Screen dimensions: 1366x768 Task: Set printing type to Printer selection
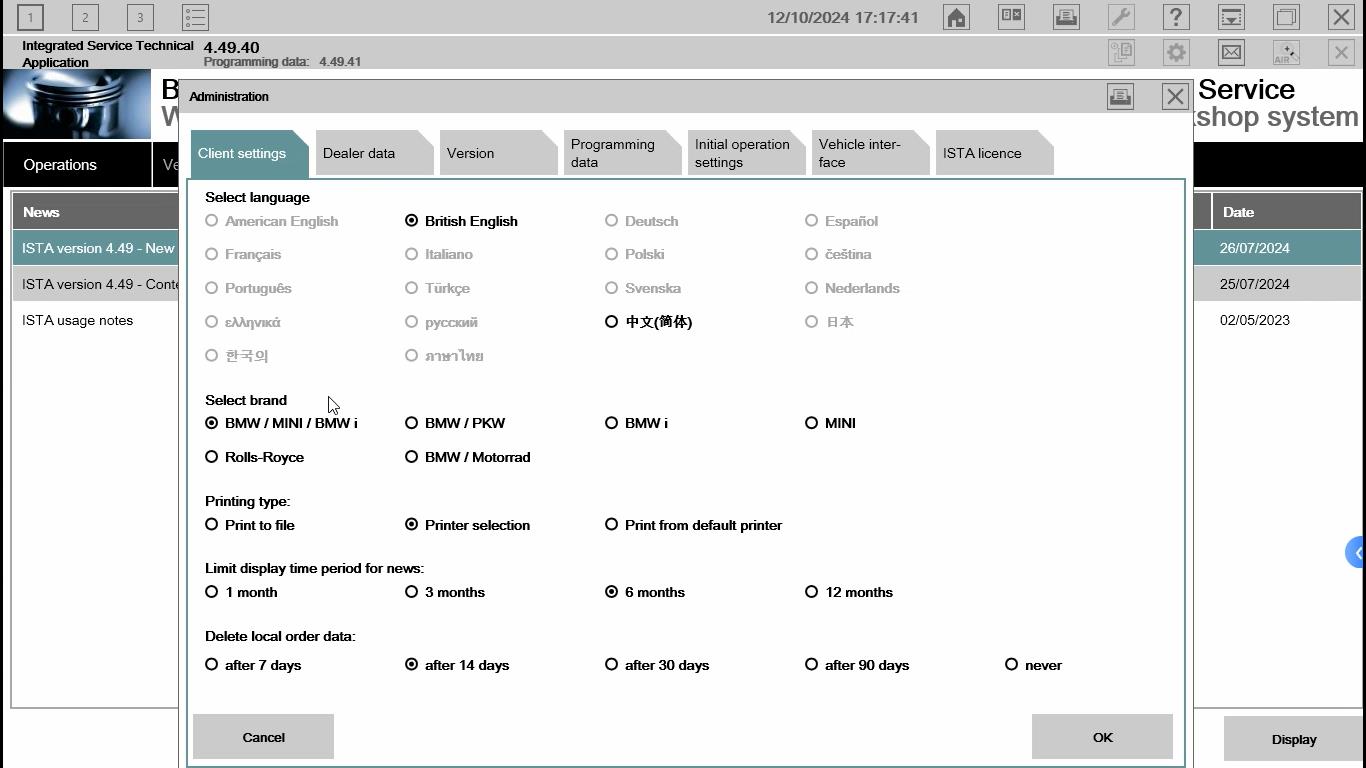tap(467, 525)
